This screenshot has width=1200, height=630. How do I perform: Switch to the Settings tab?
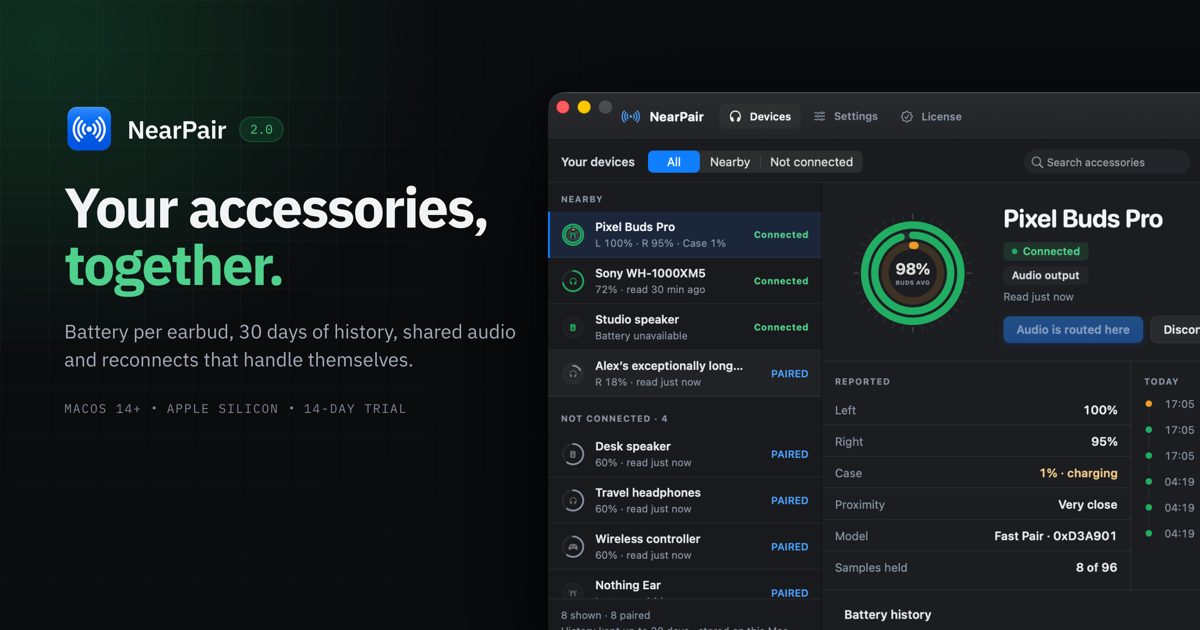click(x=845, y=117)
